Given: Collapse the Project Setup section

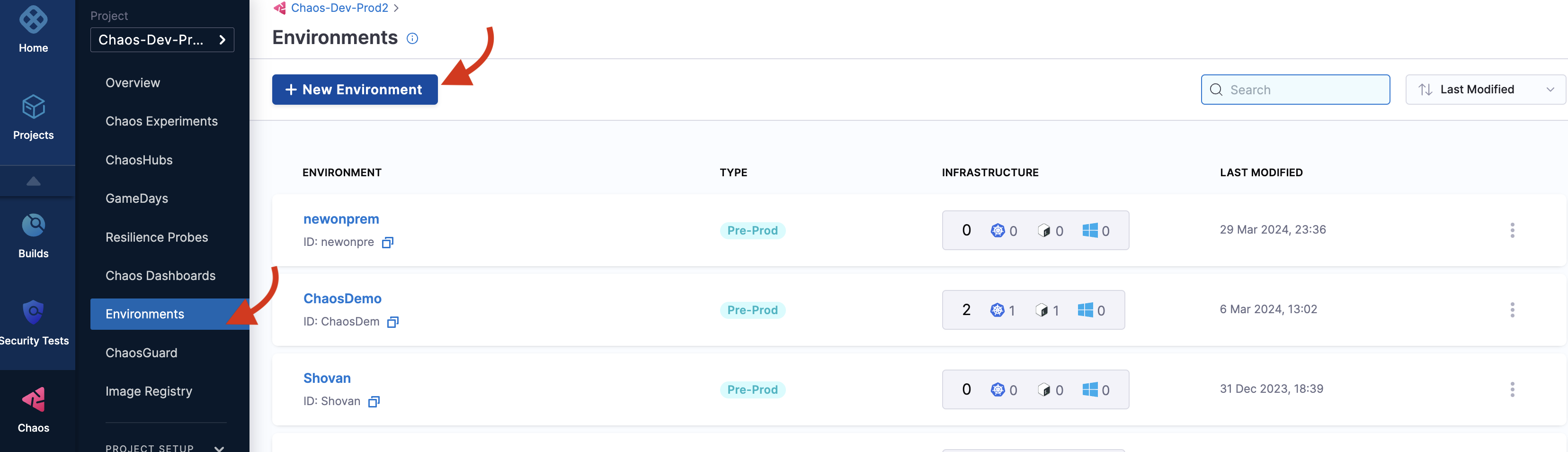Looking at the screenshot, I should [x=219, y=448].
